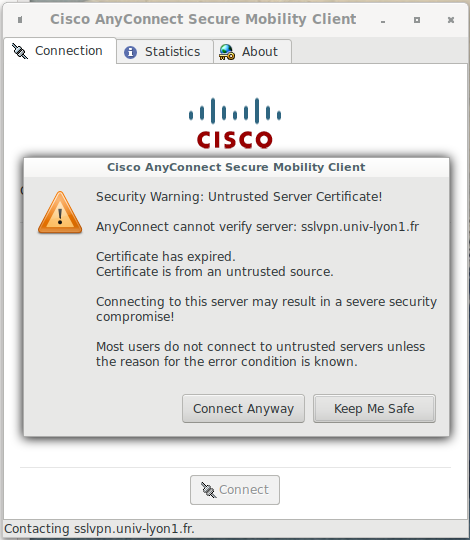This screenshot has width=470, height=540.
Task: Open the Statistics tab
Action: pos(165,52)
